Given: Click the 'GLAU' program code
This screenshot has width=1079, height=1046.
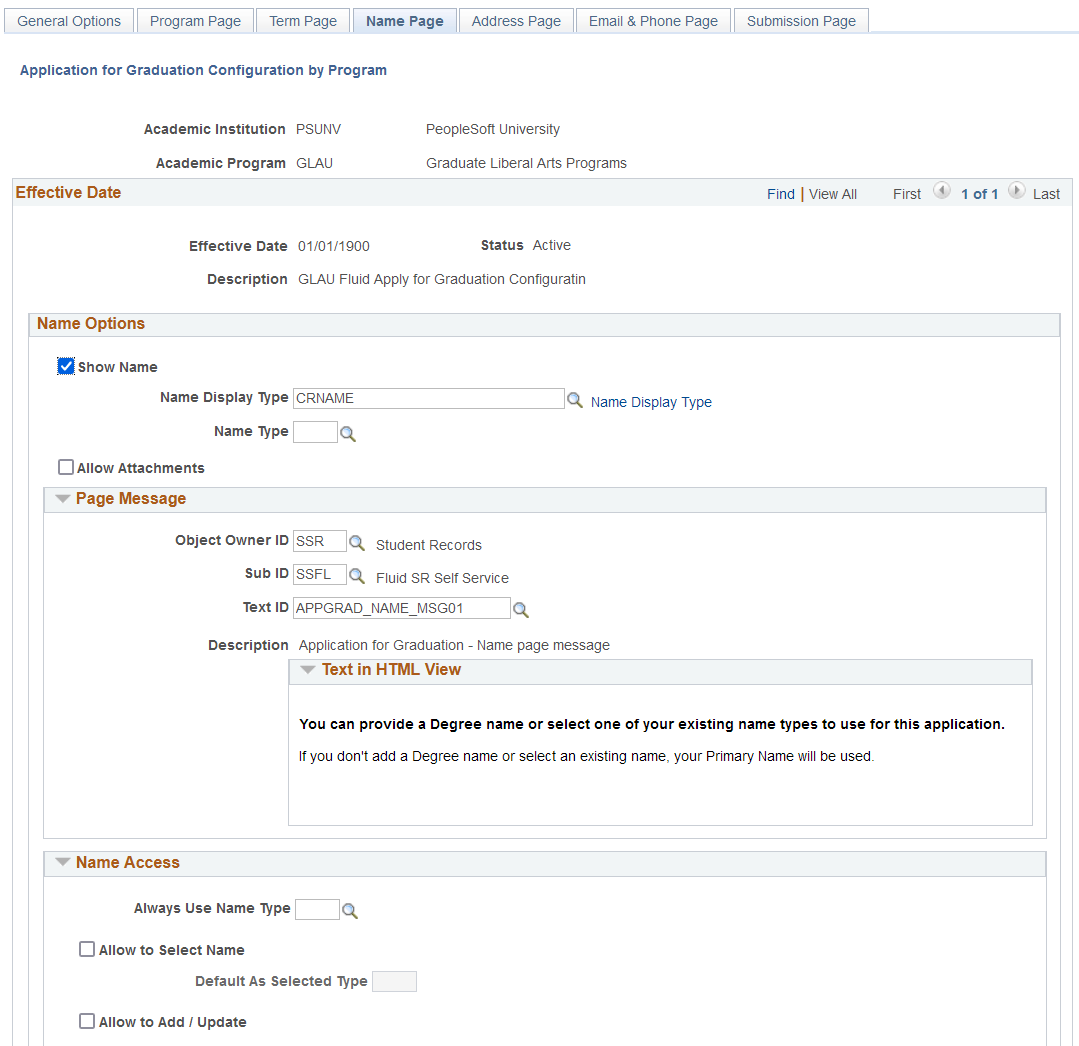Looking at the screenshot, I should 314,163.
